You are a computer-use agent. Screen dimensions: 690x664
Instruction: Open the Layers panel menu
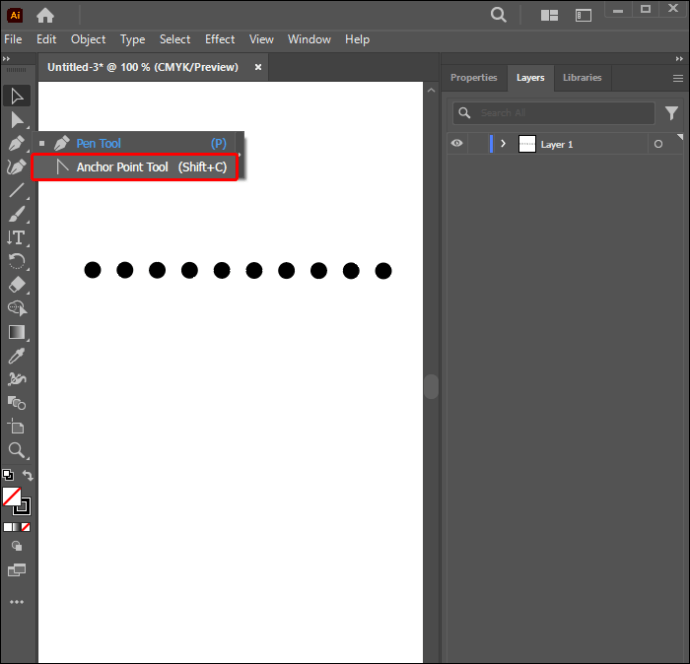678,78
